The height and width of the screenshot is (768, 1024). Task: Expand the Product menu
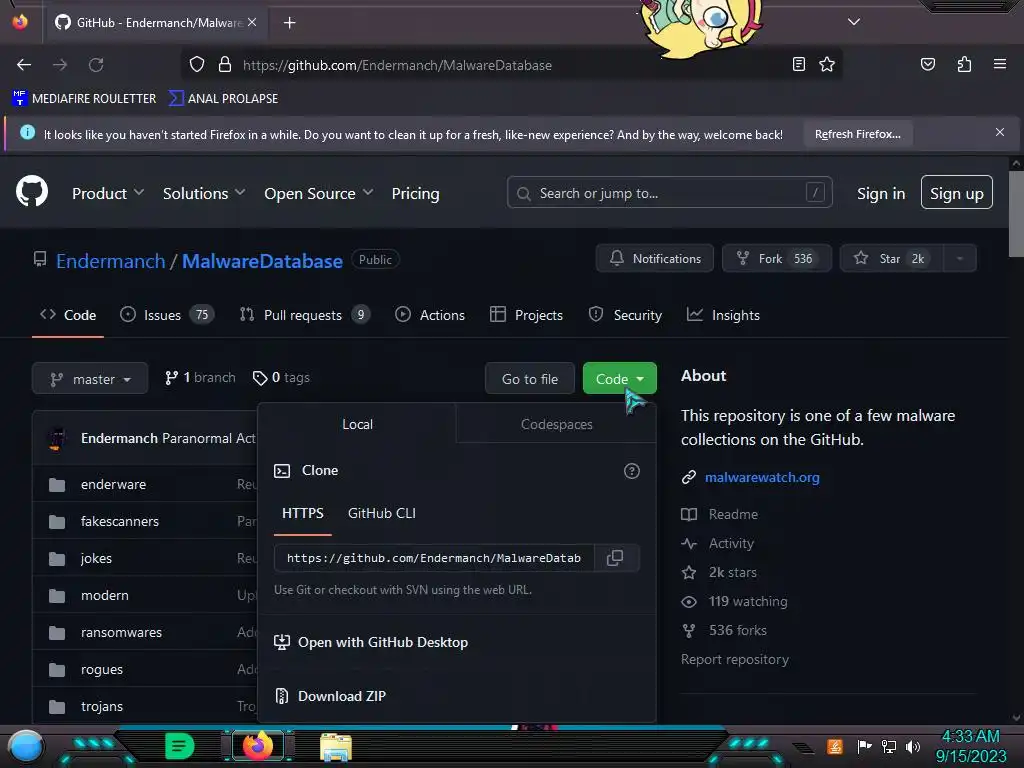pyautogui.click(x=108, y=193)
